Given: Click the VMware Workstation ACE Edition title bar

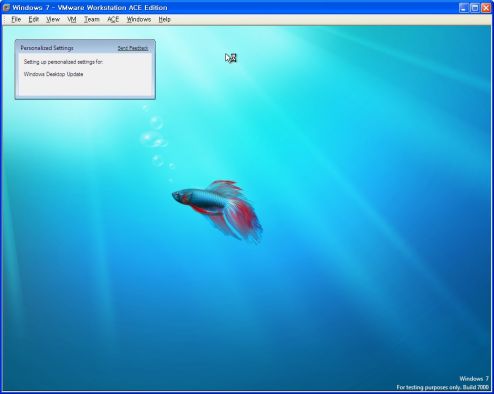Looking at the screenshot, I should tap(233, 7).
